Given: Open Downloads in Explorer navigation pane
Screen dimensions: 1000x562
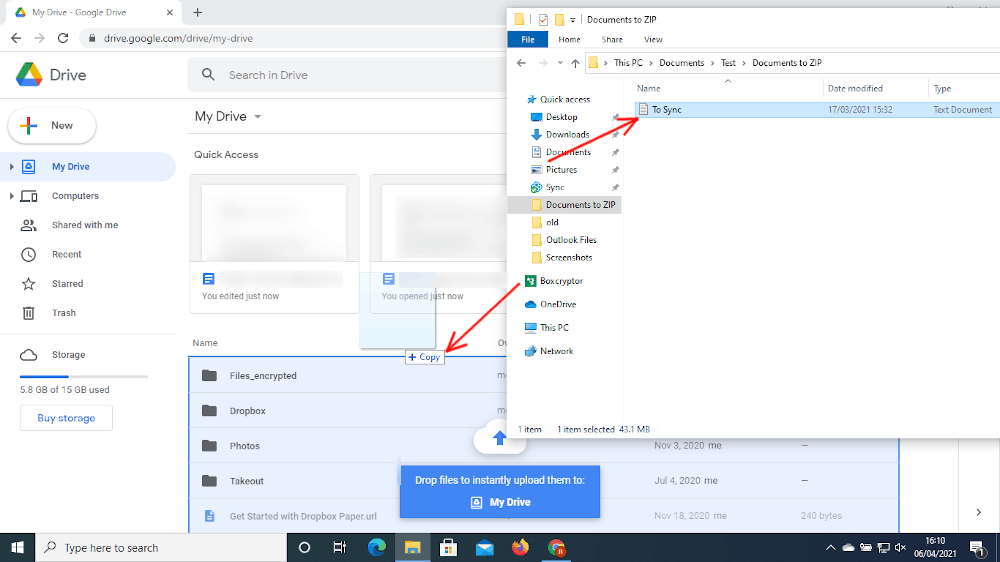Looking at the screenshot, I should [567, 135].
